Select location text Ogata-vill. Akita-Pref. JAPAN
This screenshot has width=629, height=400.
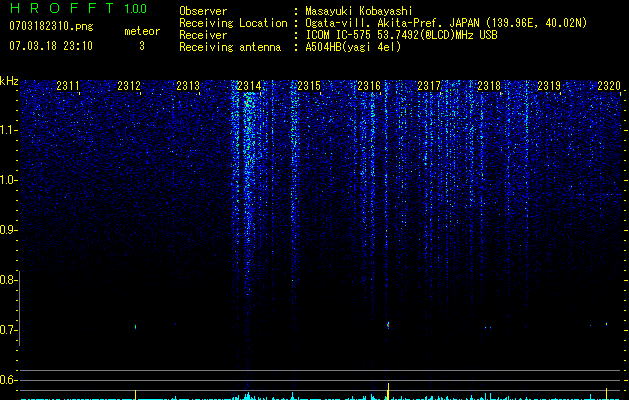click(x=392, y=23)
